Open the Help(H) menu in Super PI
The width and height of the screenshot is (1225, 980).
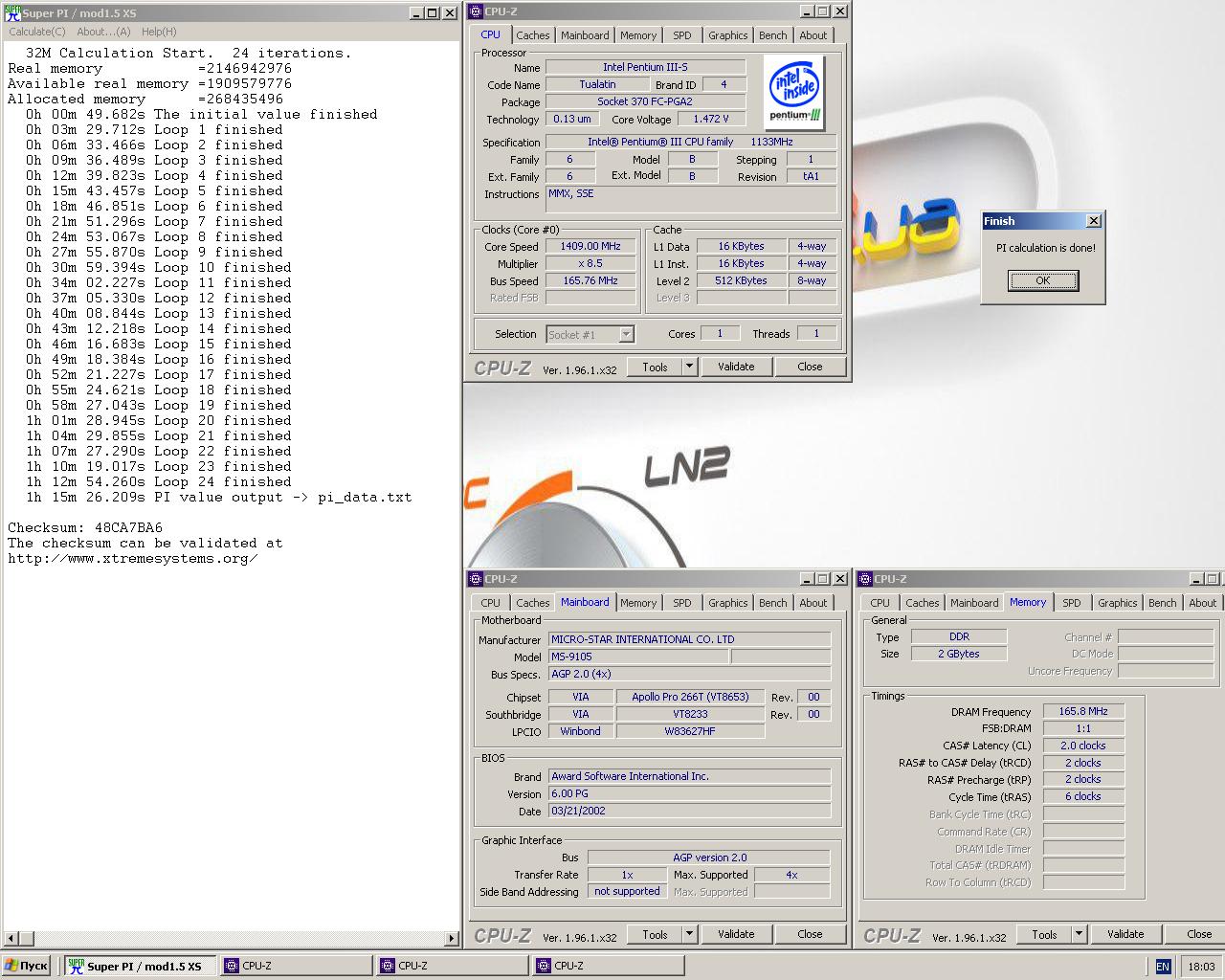(159, 32)
